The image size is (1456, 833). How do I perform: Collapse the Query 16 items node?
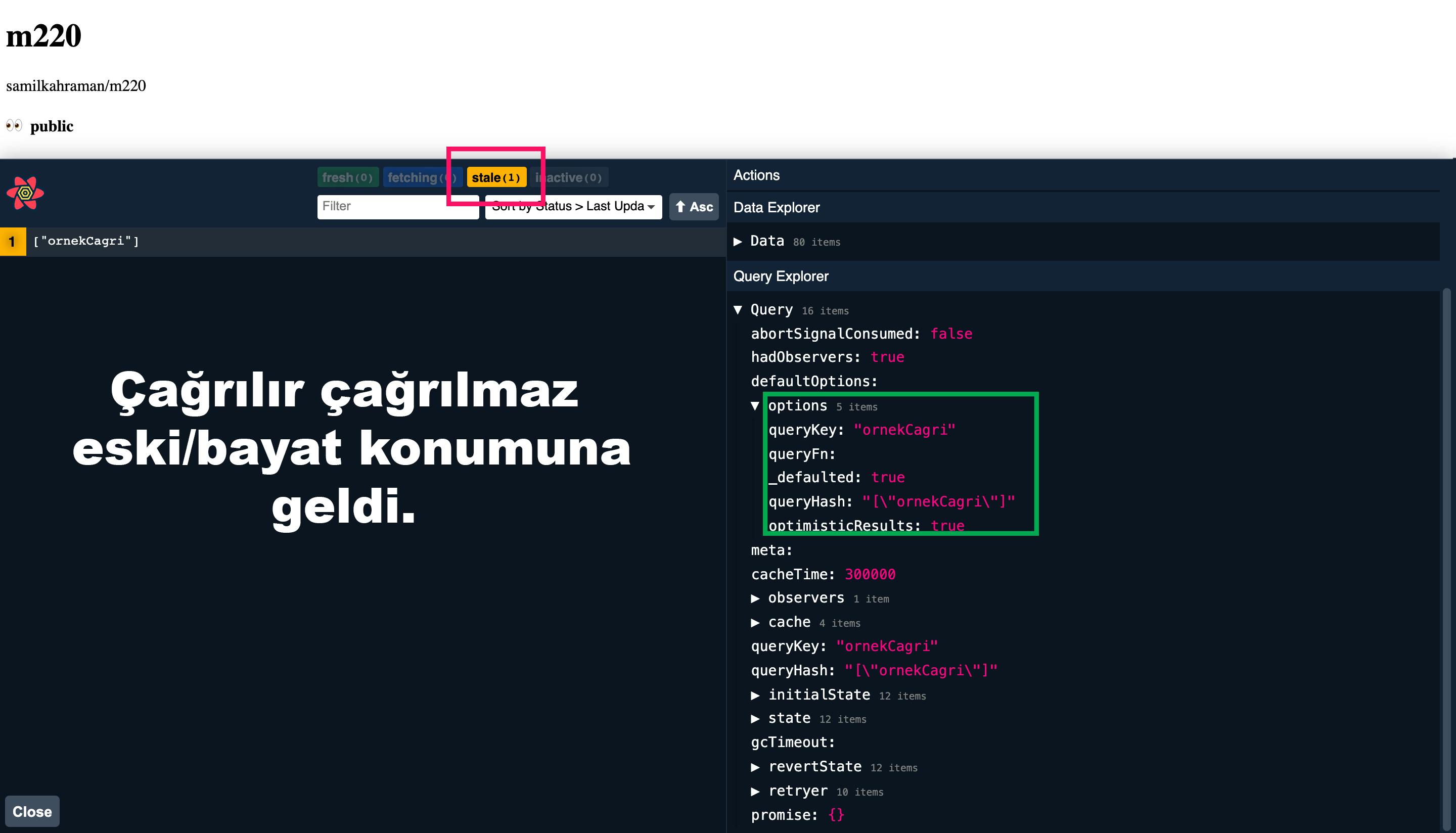coord(791,310)
